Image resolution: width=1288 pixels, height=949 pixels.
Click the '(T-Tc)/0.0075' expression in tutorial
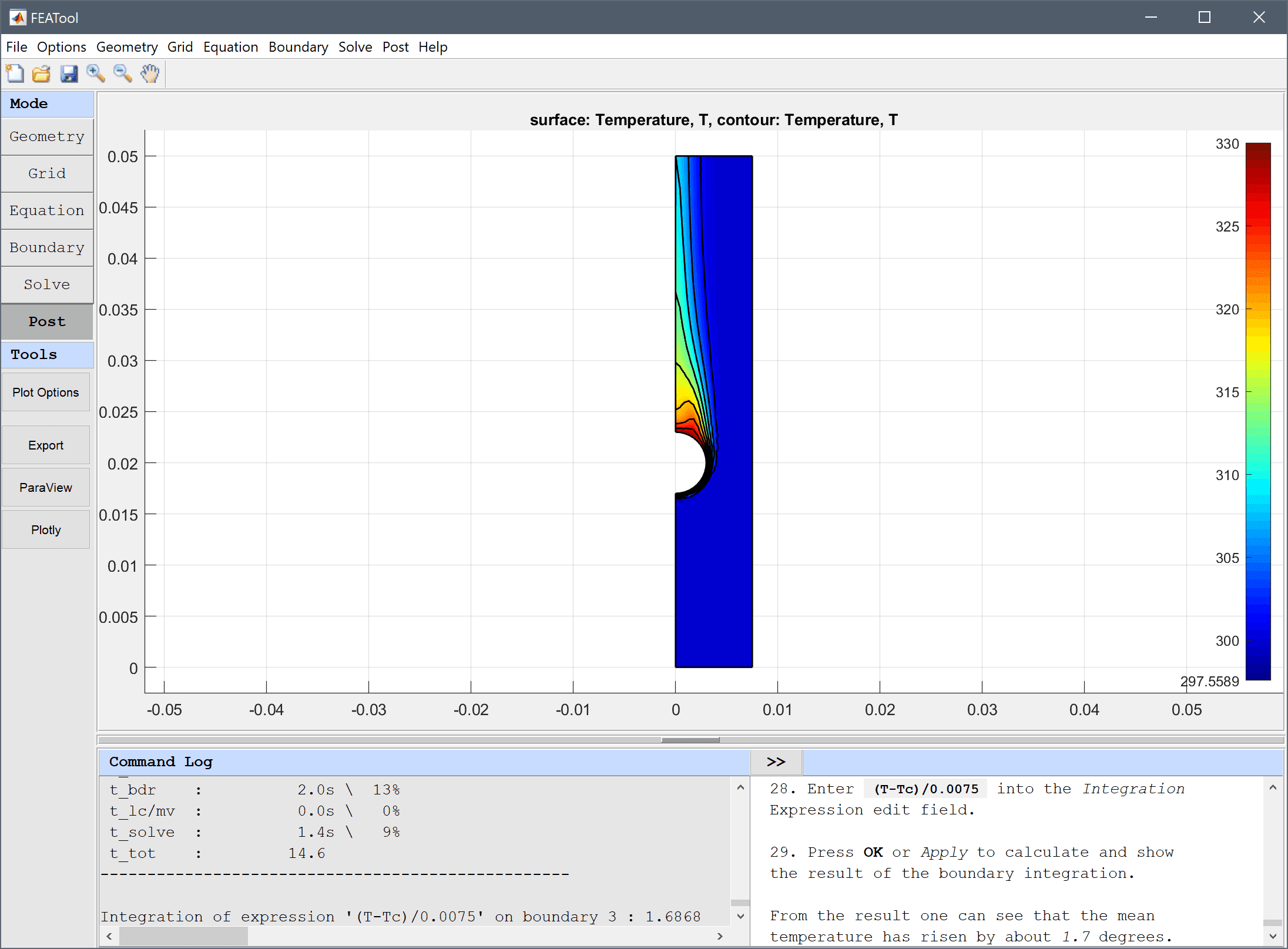926,789
